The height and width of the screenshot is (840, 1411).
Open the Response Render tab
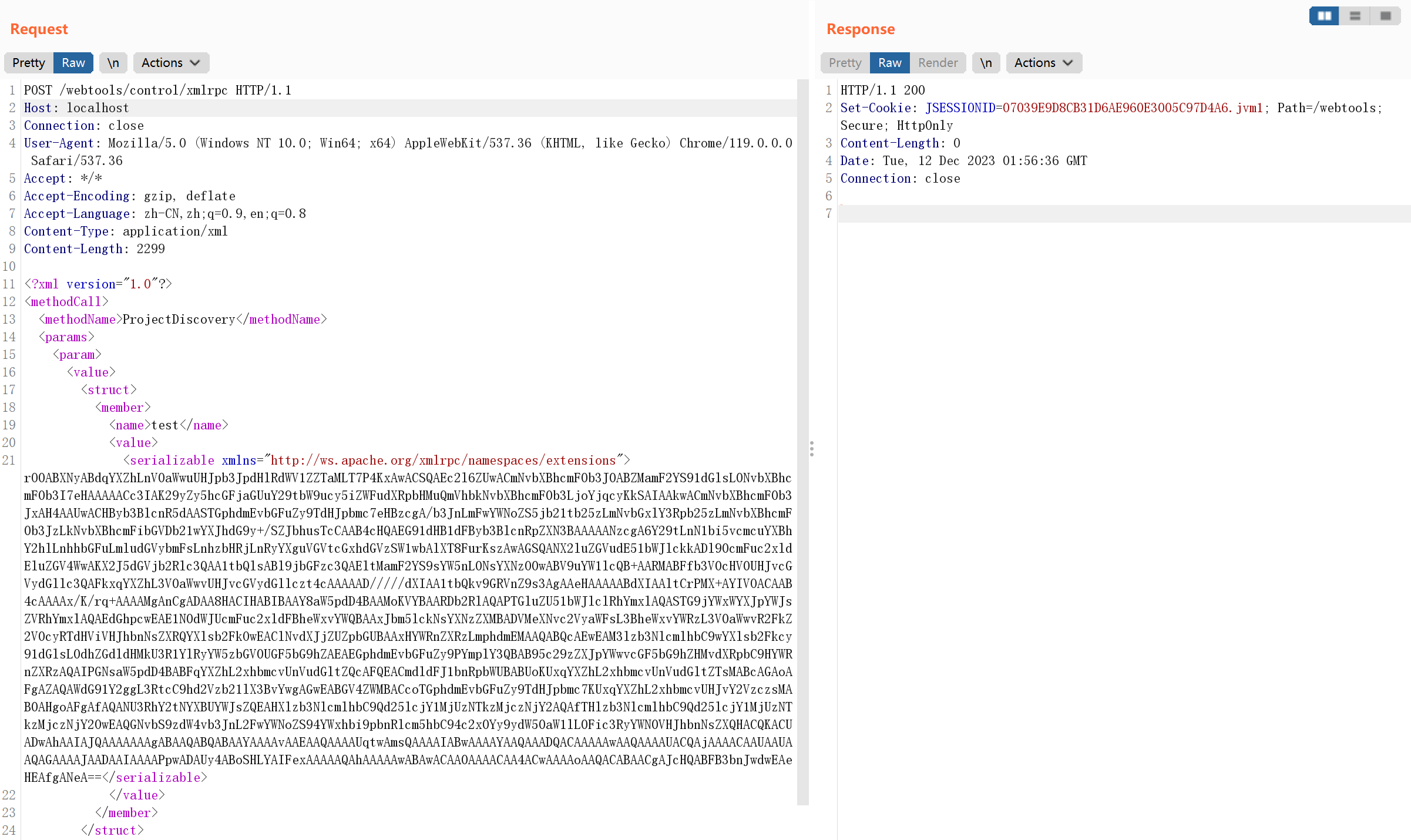click(x=938, y=63)
